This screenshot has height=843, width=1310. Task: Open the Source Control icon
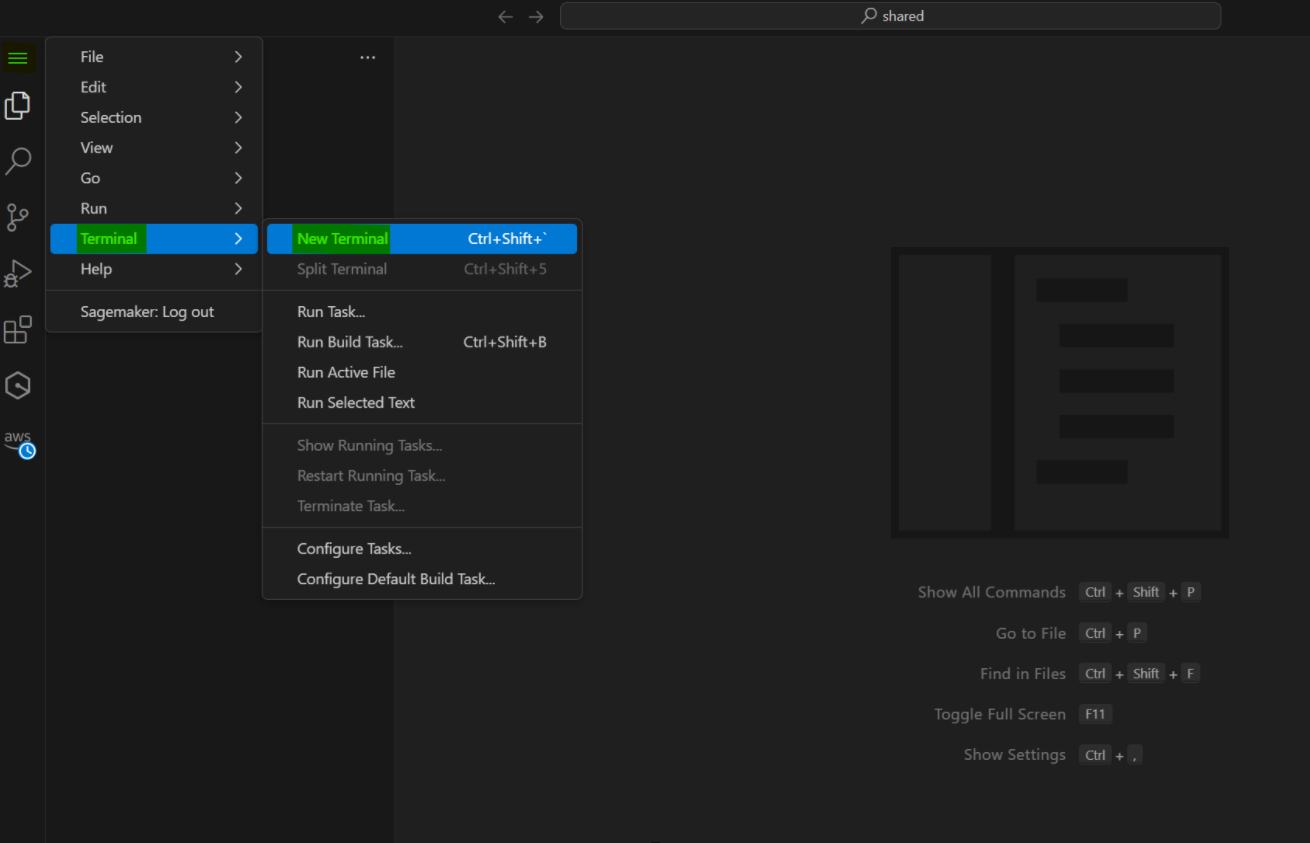(17, 217)
